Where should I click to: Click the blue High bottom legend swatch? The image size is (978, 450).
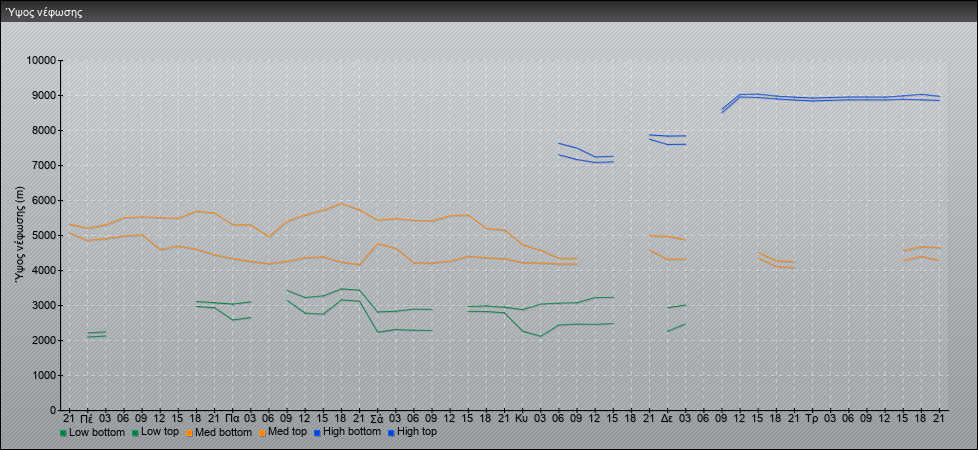pyautogui.click(x=317, y=433)
